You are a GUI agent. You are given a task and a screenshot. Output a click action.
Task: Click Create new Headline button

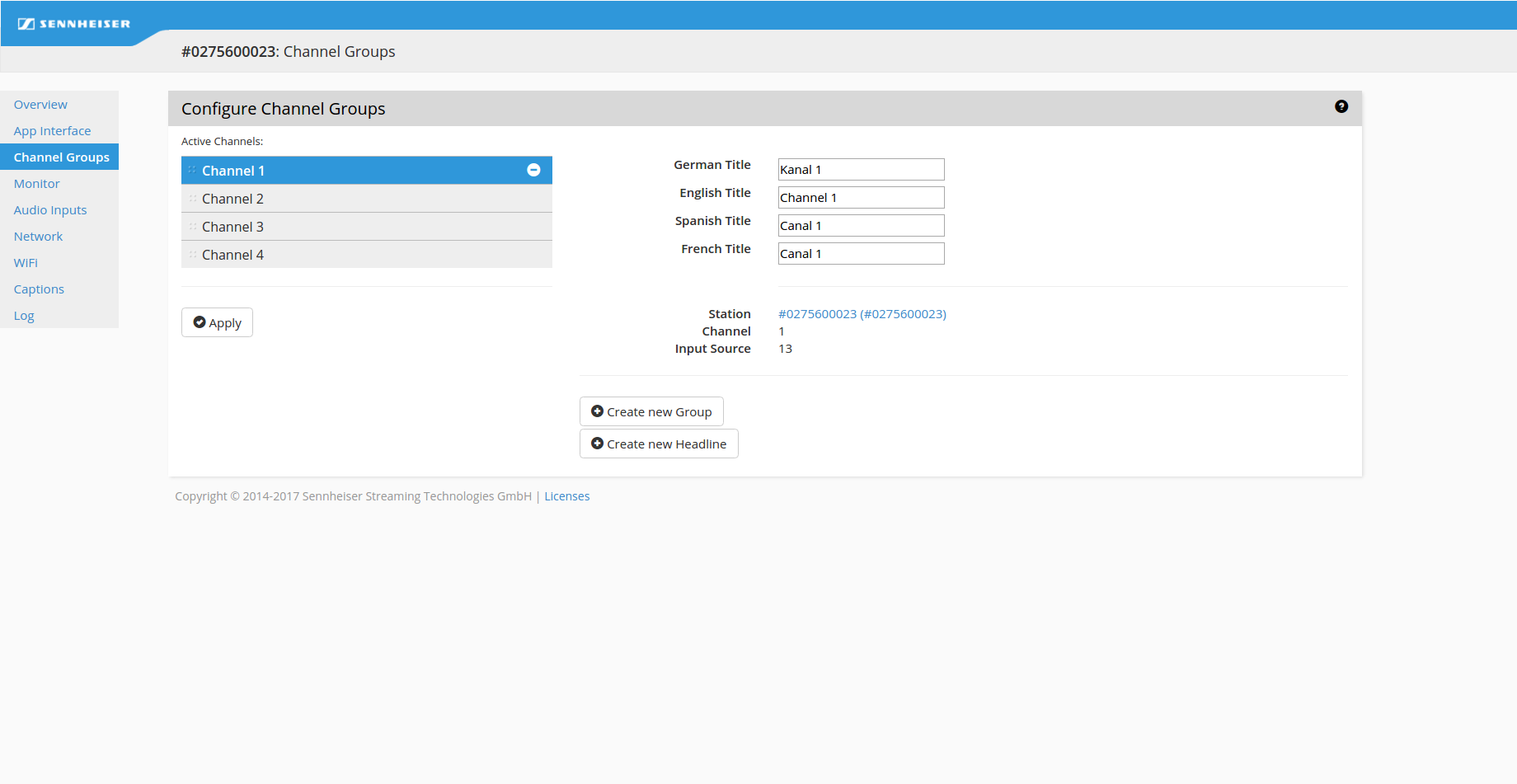[659, 444]
